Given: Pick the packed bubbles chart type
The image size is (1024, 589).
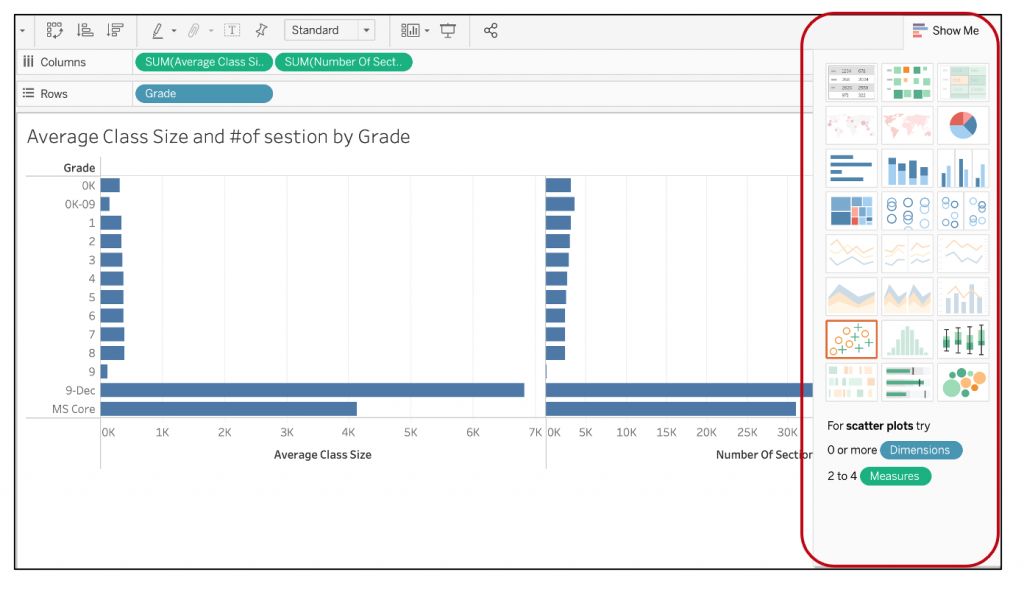Looking at the screenshot, I should 963,382.
